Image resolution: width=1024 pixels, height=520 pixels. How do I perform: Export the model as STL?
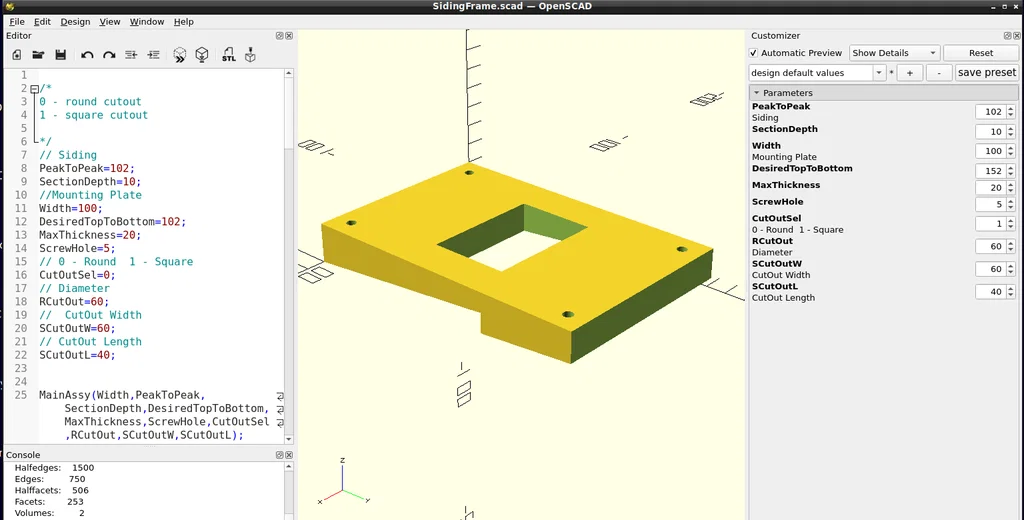point(229,55)
